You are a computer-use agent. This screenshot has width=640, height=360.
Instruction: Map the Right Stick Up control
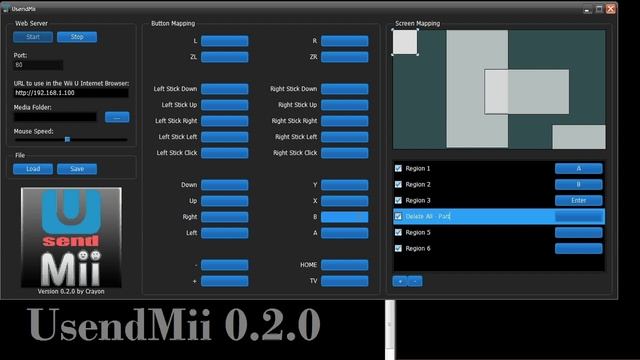(x=344, y=105)
